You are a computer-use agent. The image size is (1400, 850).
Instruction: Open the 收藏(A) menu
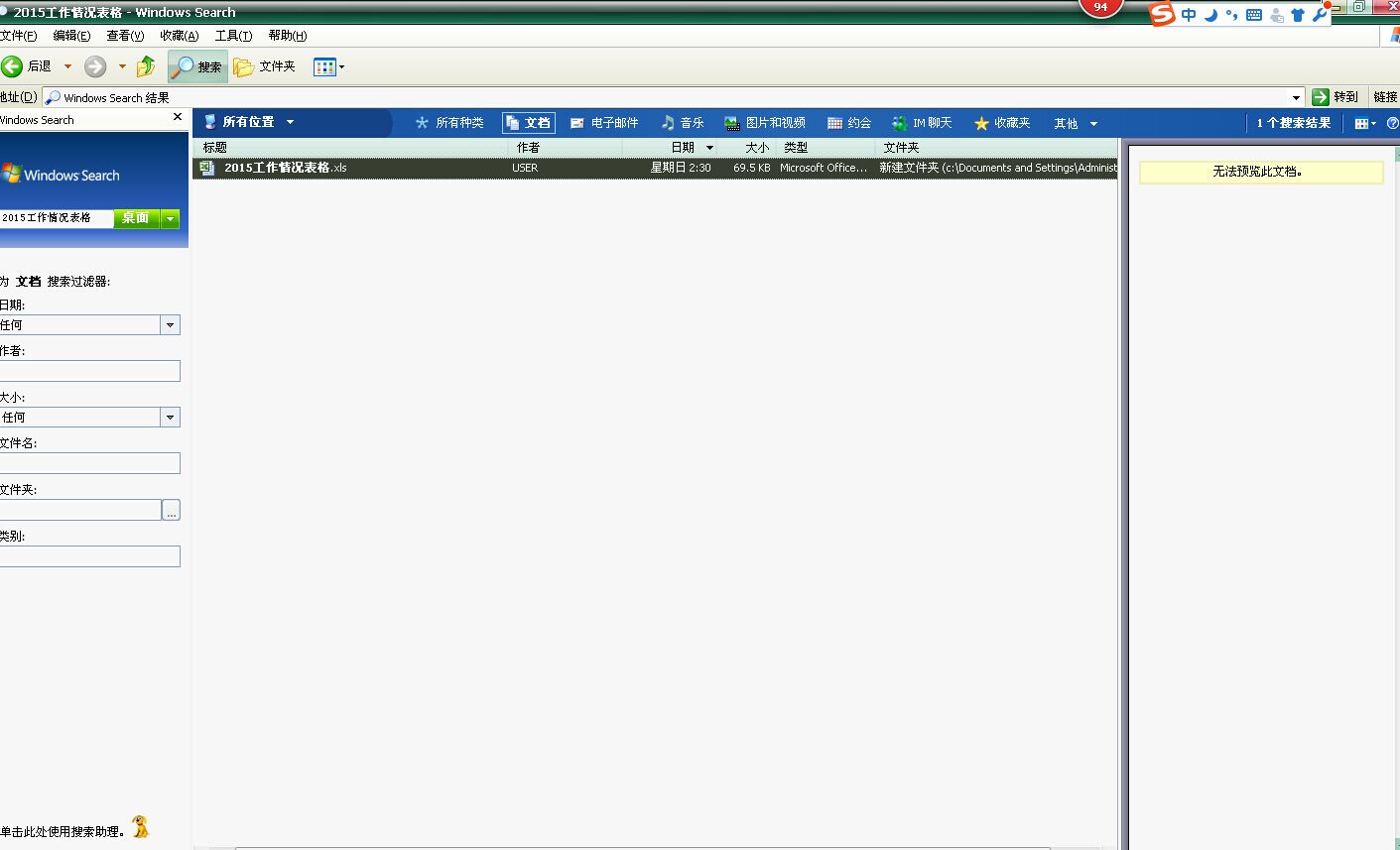[180, 36]
